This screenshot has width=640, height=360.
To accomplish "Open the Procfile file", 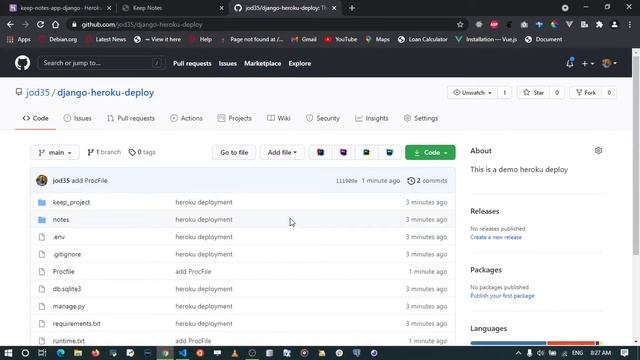I will [x=63, y=271].
